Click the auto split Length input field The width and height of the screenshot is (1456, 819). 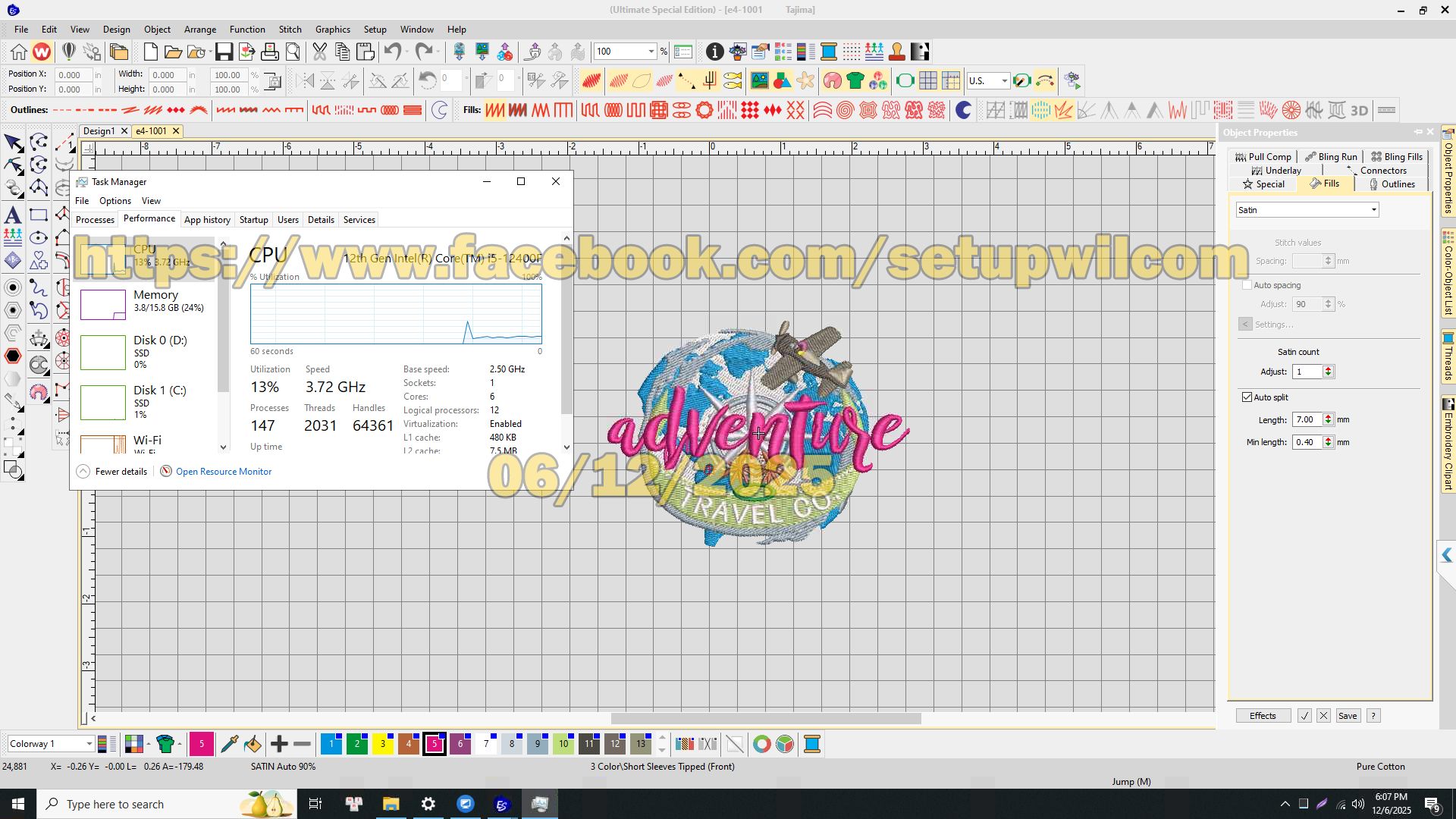pos(1307,419)
